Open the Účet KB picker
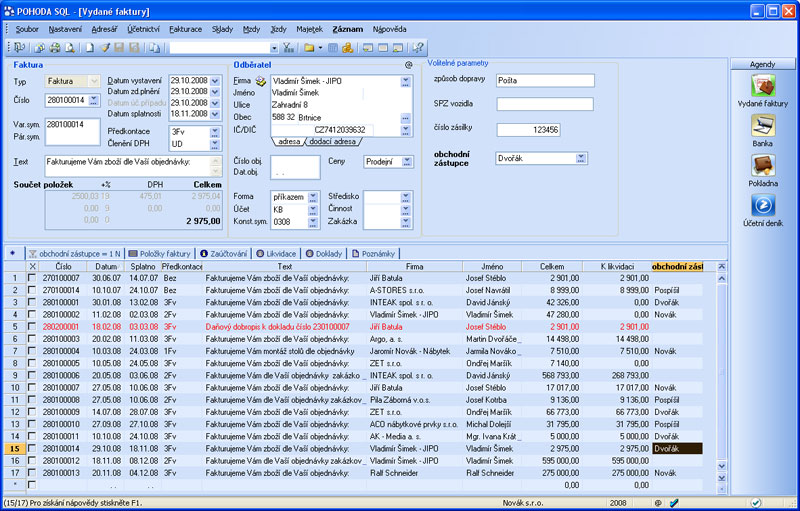 pyautogui.click(x=313, y=209)
